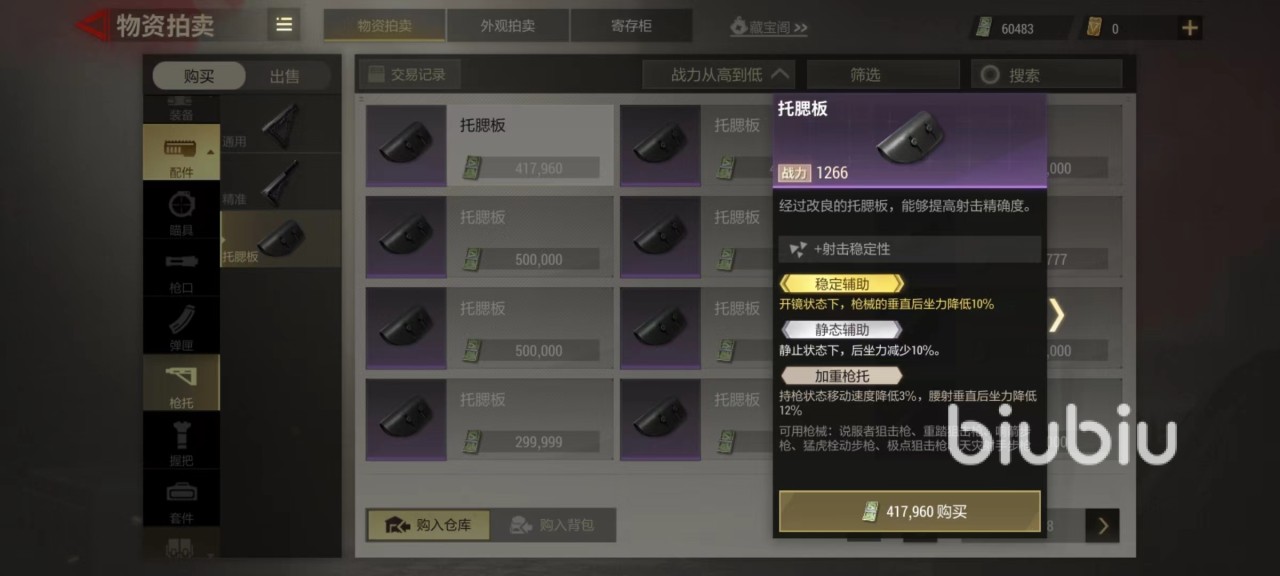Switch to the 购买 buy toggle
1280x576 pixels.
tap(199, 76)
